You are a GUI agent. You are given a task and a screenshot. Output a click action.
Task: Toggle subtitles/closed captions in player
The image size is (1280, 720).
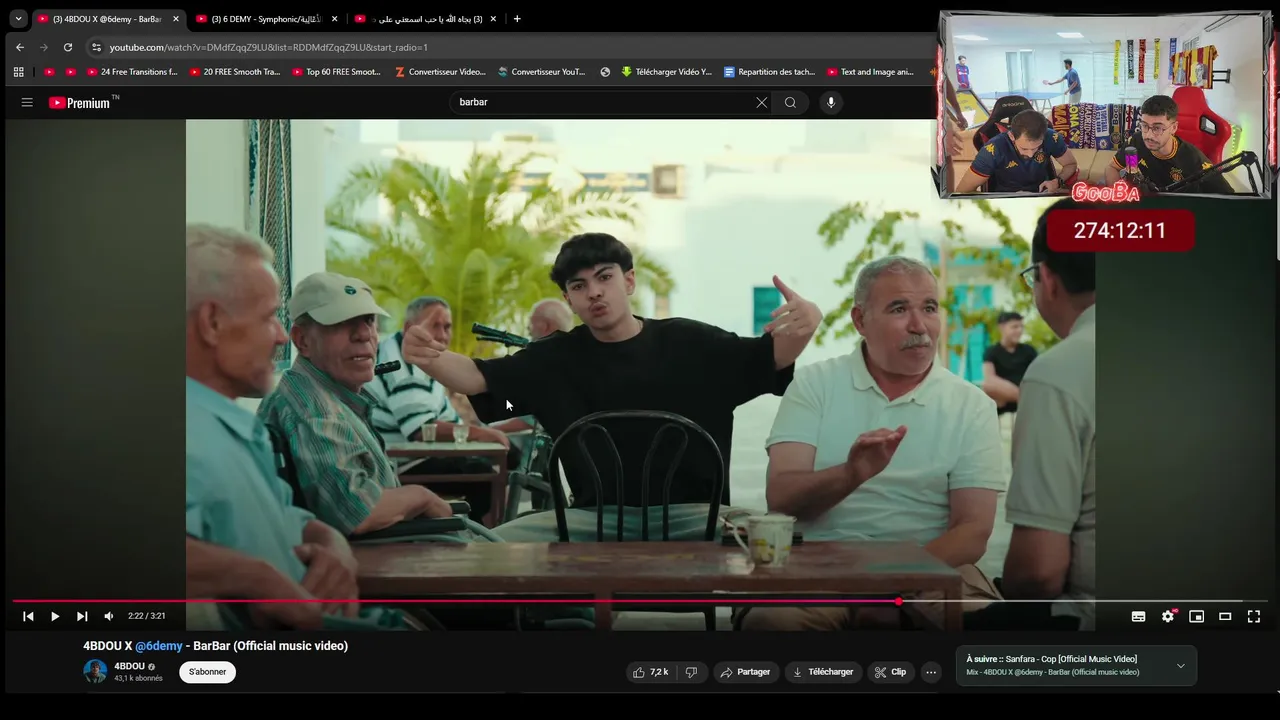click(x=1138, y=616)
